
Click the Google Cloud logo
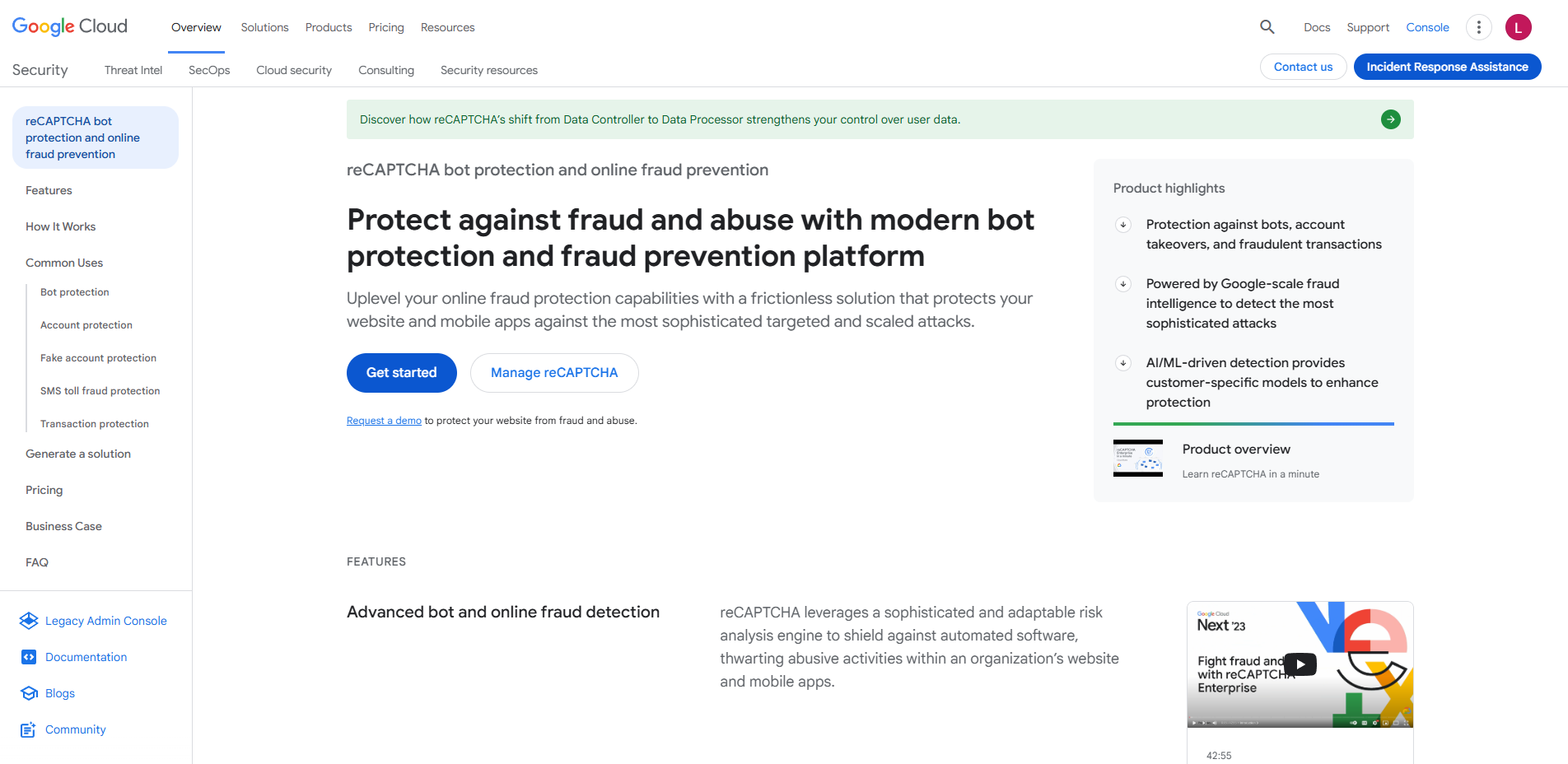70,26
